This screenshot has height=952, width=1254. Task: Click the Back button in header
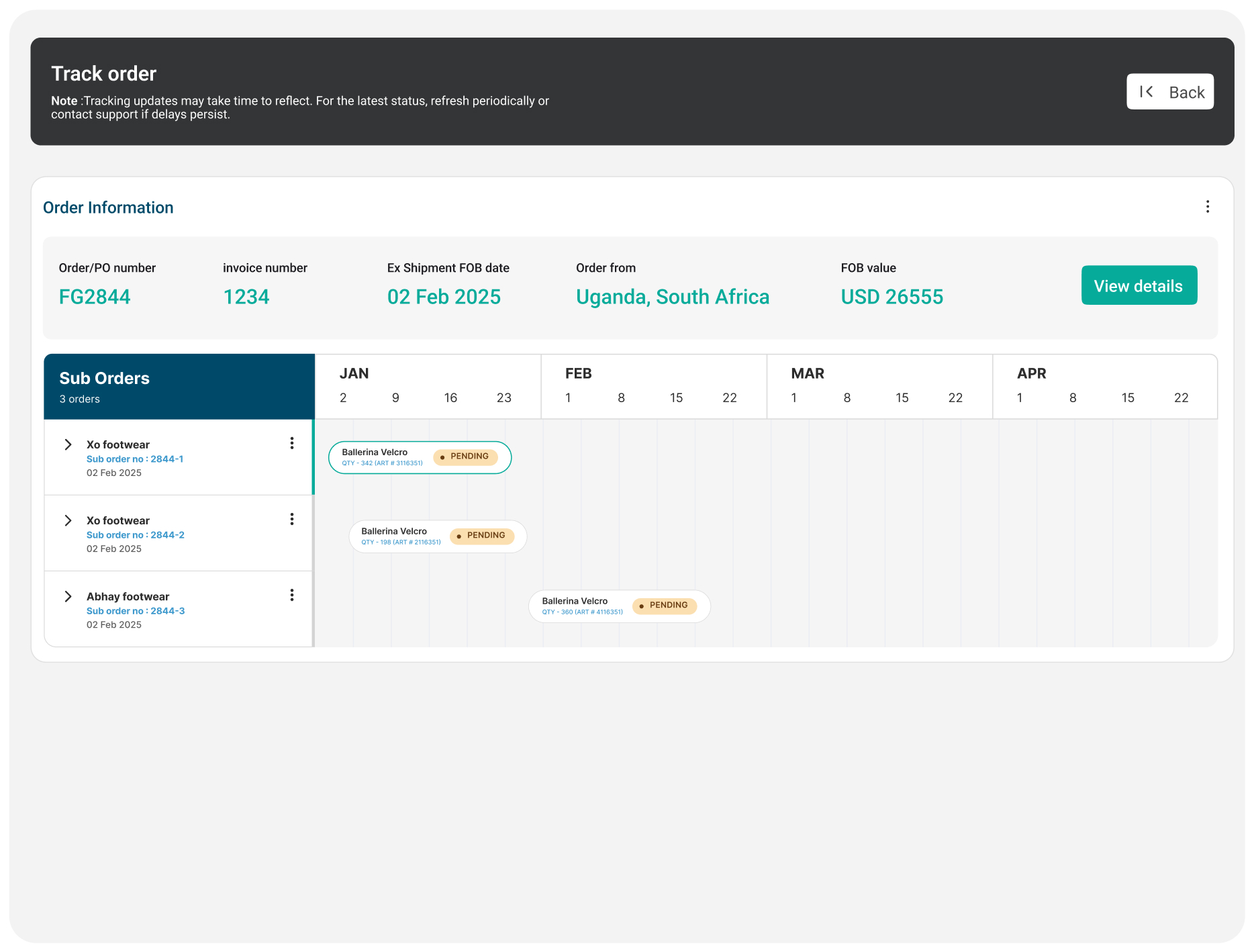pyautogui.click(x=1169, y=92)
